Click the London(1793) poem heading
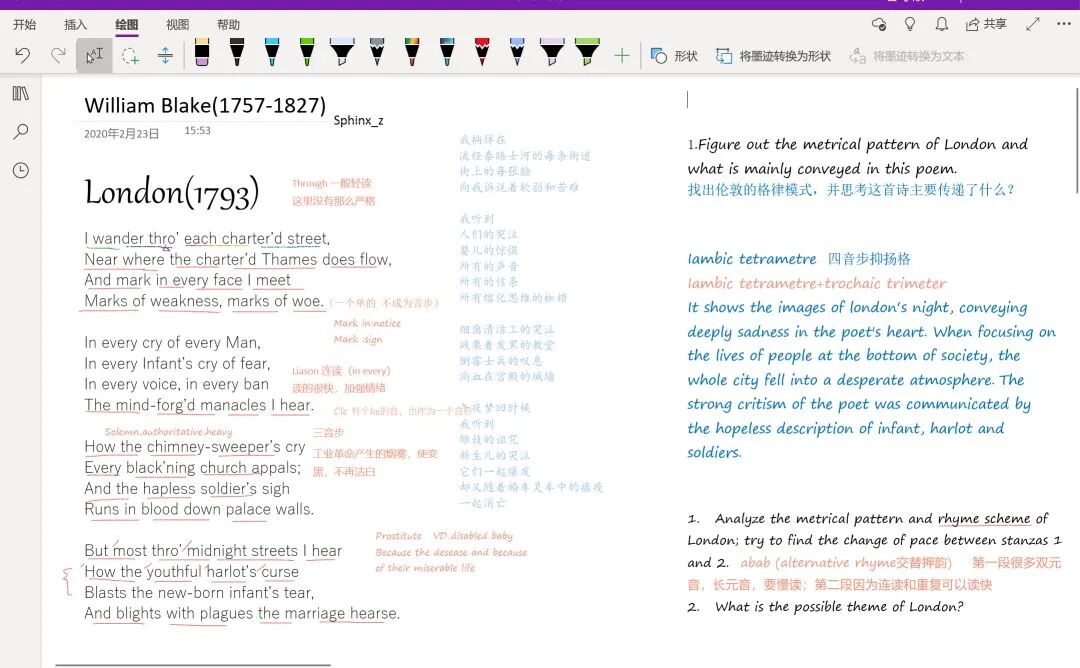Viewport: 1080px width, 668px height. click(x=172, y=192)
